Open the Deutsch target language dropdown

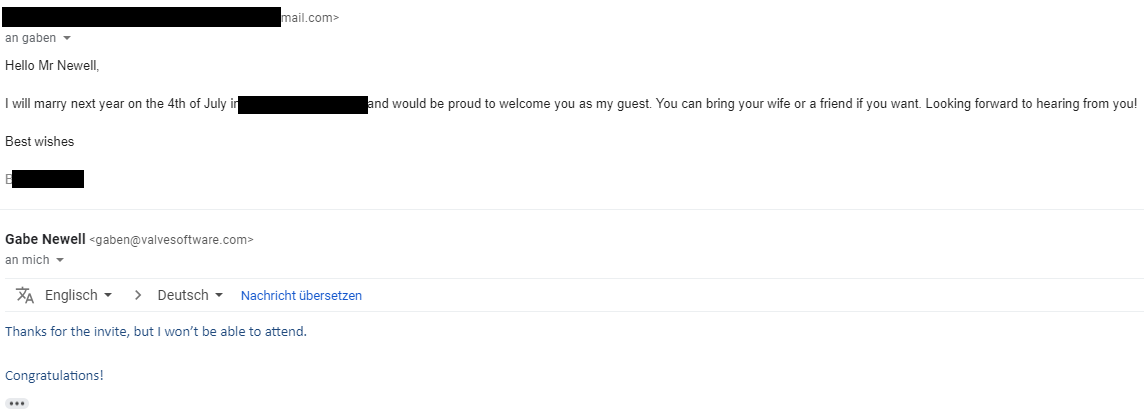point(190,295)
